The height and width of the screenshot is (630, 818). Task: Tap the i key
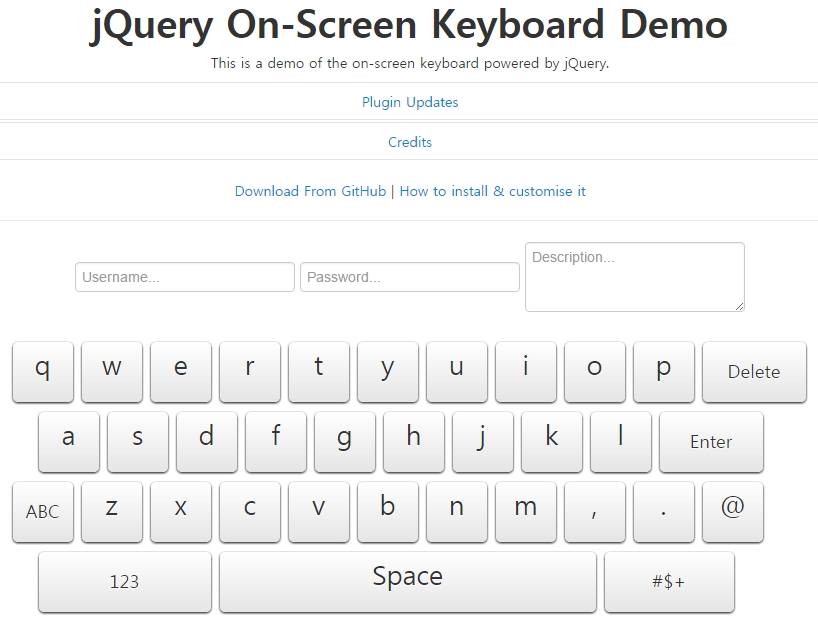[526, 372]
